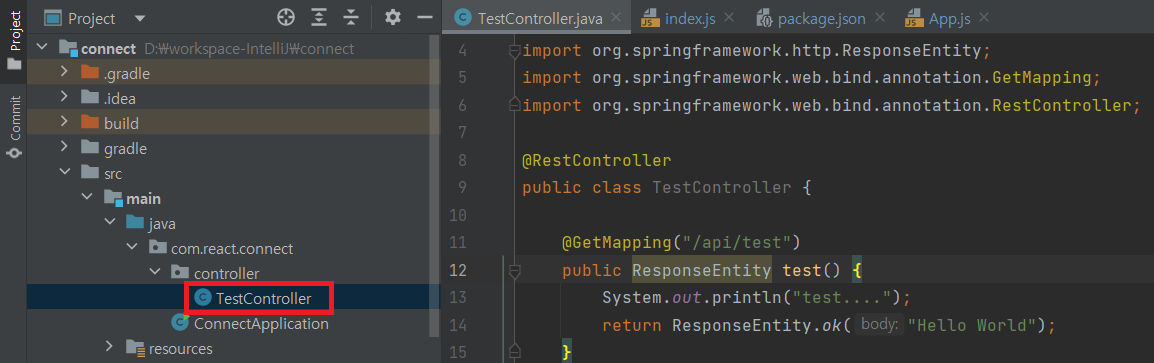Select the controller package icon
Viewport: 1154px width, 363px height.
[180, 273]
